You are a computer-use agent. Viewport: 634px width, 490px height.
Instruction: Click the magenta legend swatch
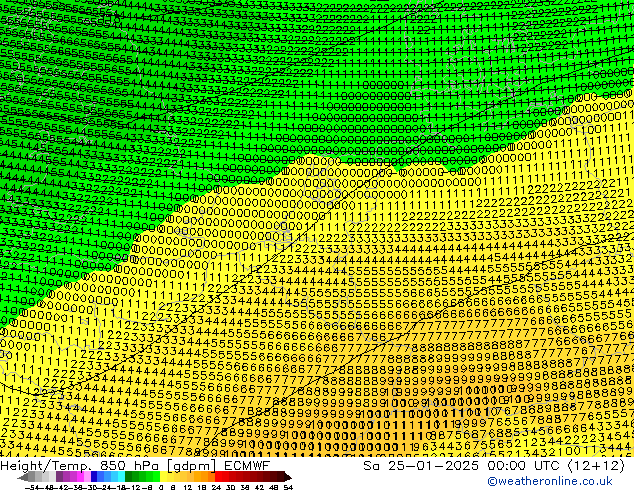(x=80, y=477)
